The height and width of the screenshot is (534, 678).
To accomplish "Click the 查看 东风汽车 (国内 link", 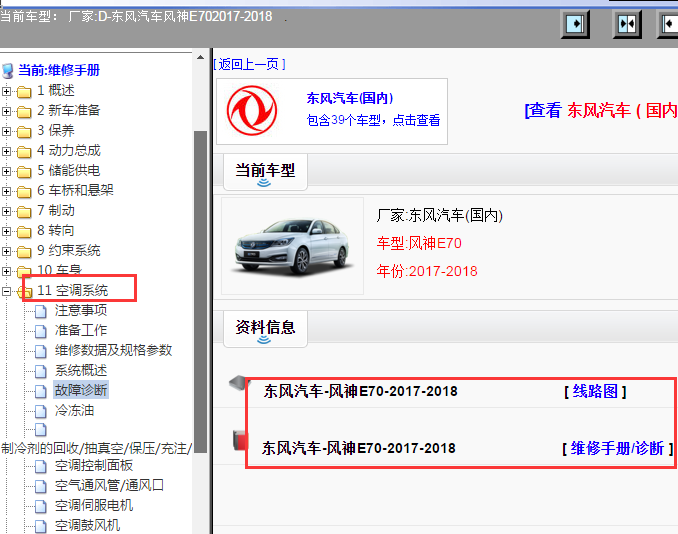I will point(601,111).
